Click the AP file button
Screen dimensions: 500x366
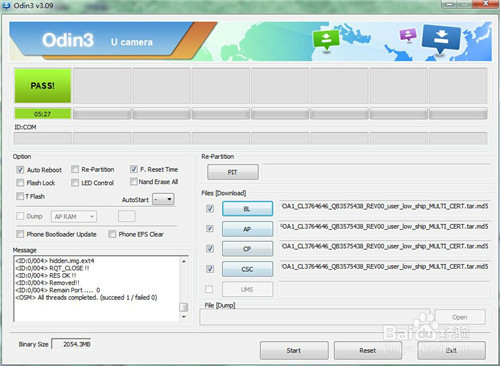[247, 229]
